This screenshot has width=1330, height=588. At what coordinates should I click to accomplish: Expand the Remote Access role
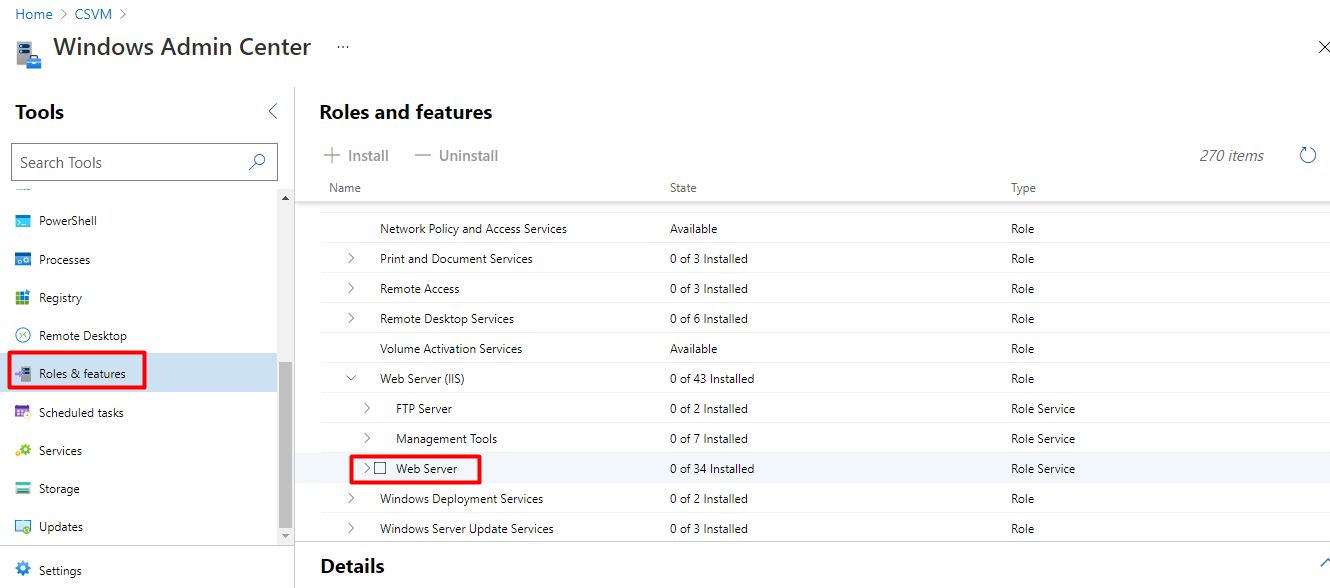pyautogui.click(x=351, y=288)
